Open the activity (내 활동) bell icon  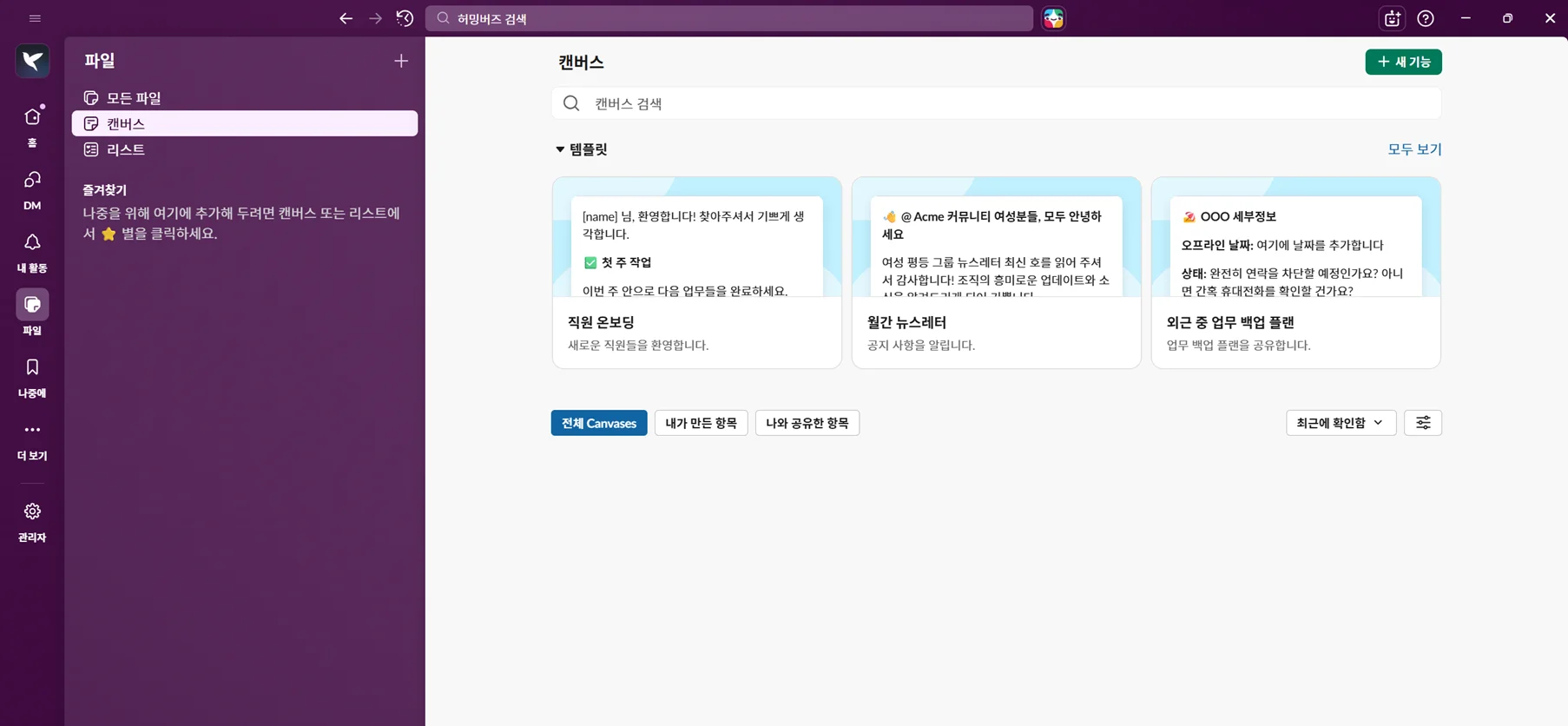coord(32,242)
